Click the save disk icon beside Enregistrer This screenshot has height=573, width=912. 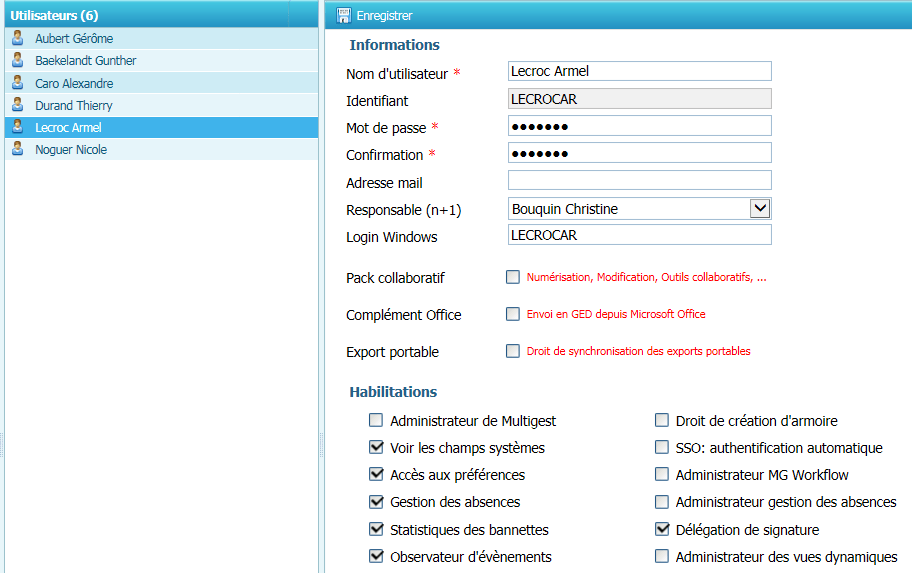[x=343, y=15]
